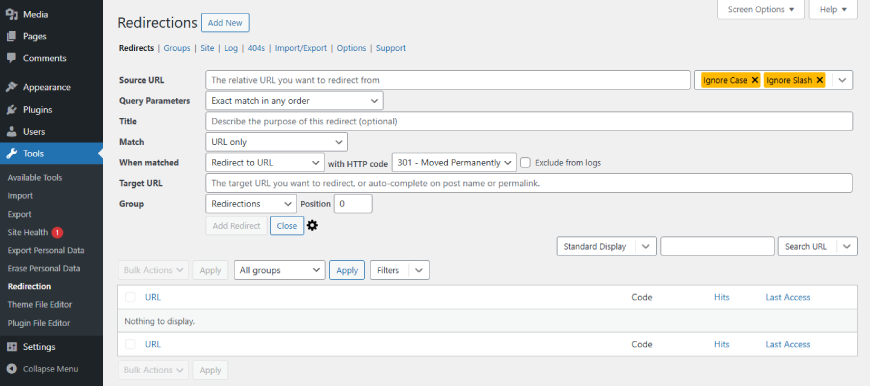Viewport: 870px width, 386px height.
Task: Sort table by Last Access header link
Action: (788, 297)
